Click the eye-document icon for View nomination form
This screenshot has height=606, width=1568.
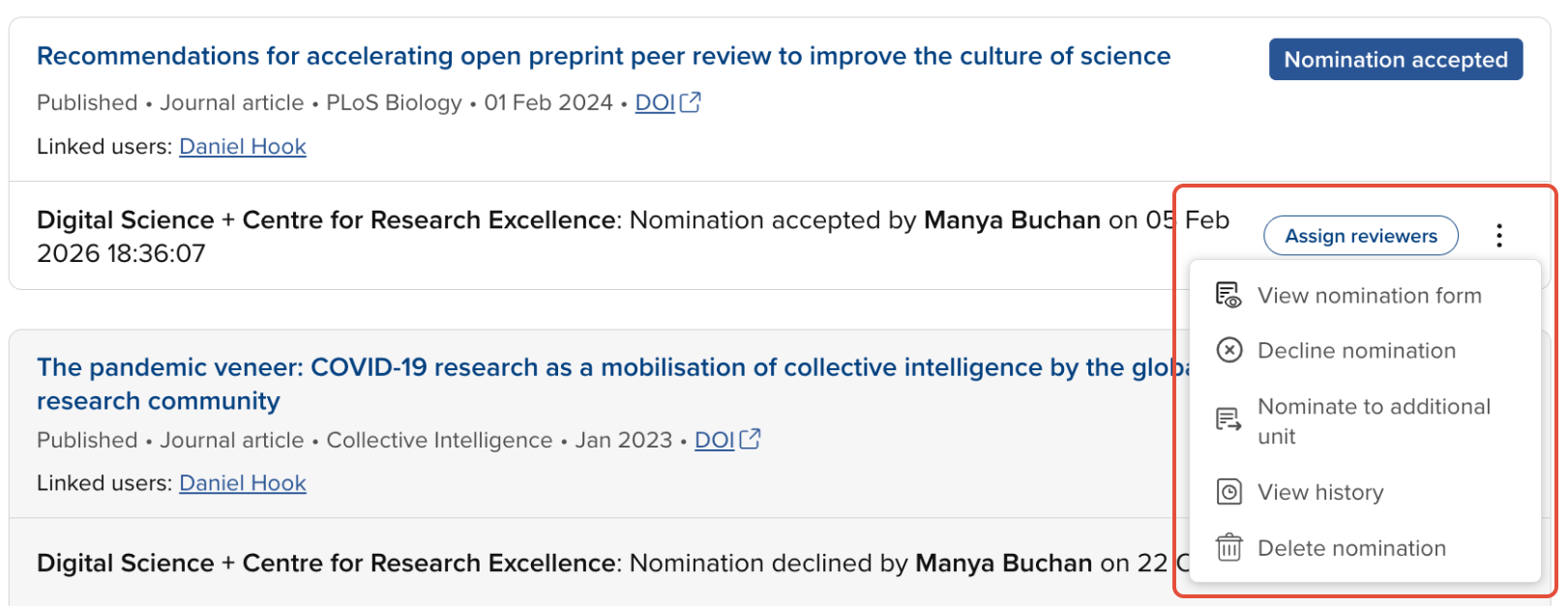click(x=1228, y=296)
